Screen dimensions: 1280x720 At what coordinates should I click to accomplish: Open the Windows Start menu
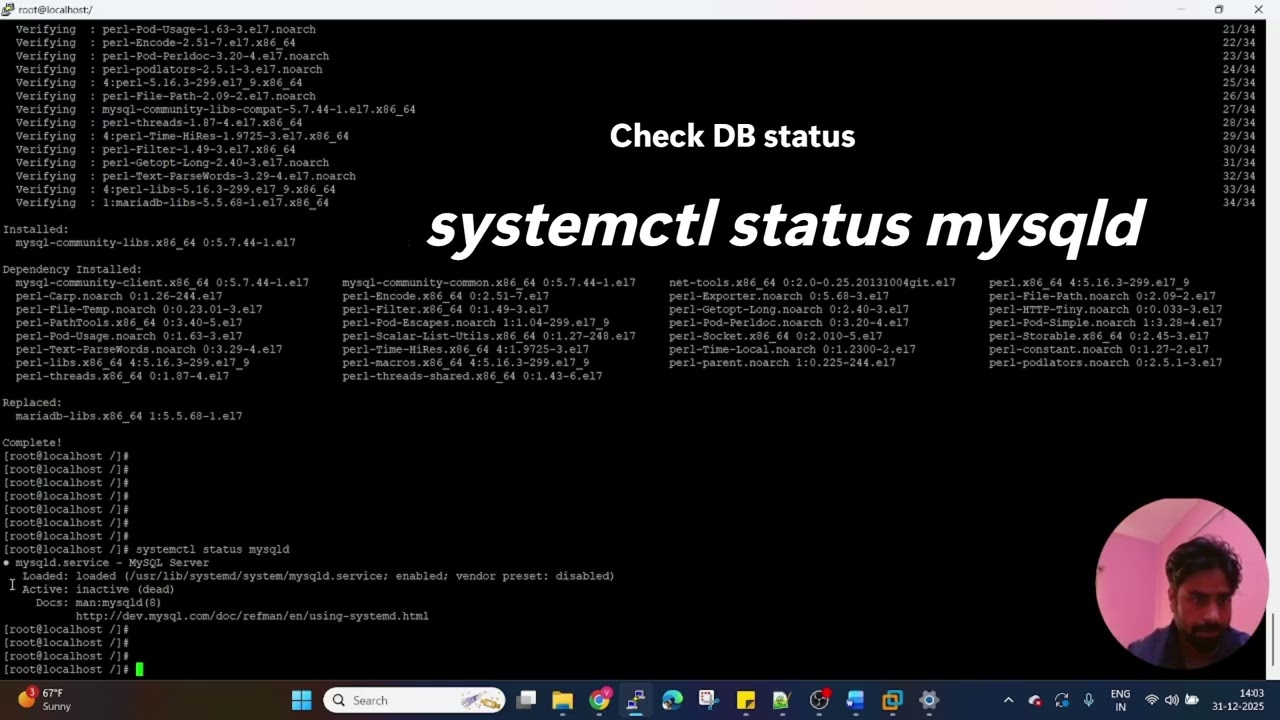(x=301, y=700)
